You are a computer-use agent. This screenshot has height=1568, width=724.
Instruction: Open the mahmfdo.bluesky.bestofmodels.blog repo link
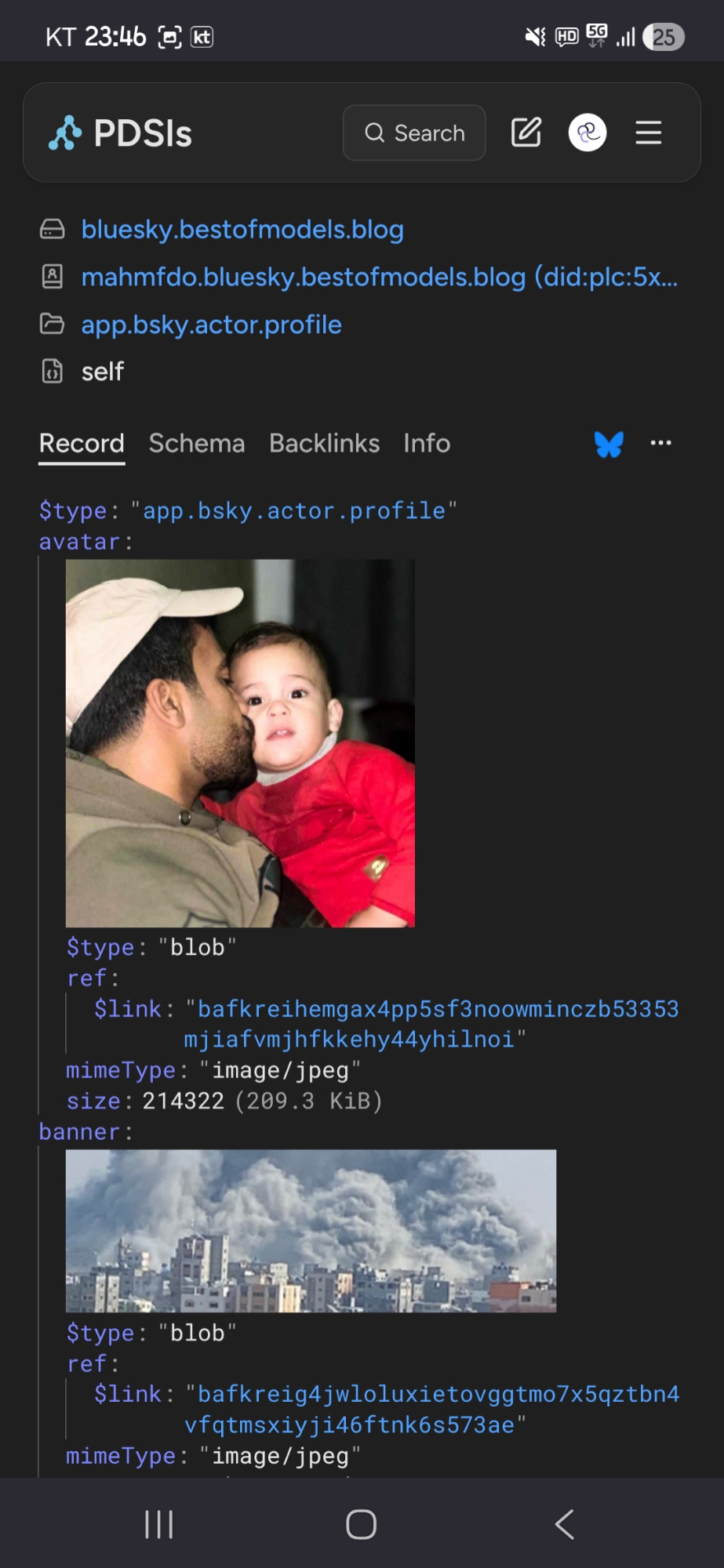[379, 277]
